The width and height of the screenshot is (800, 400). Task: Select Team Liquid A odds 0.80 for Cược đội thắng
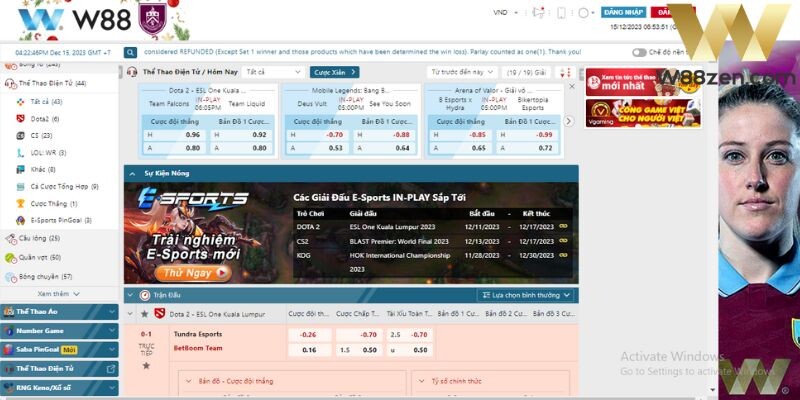(174, 148)
